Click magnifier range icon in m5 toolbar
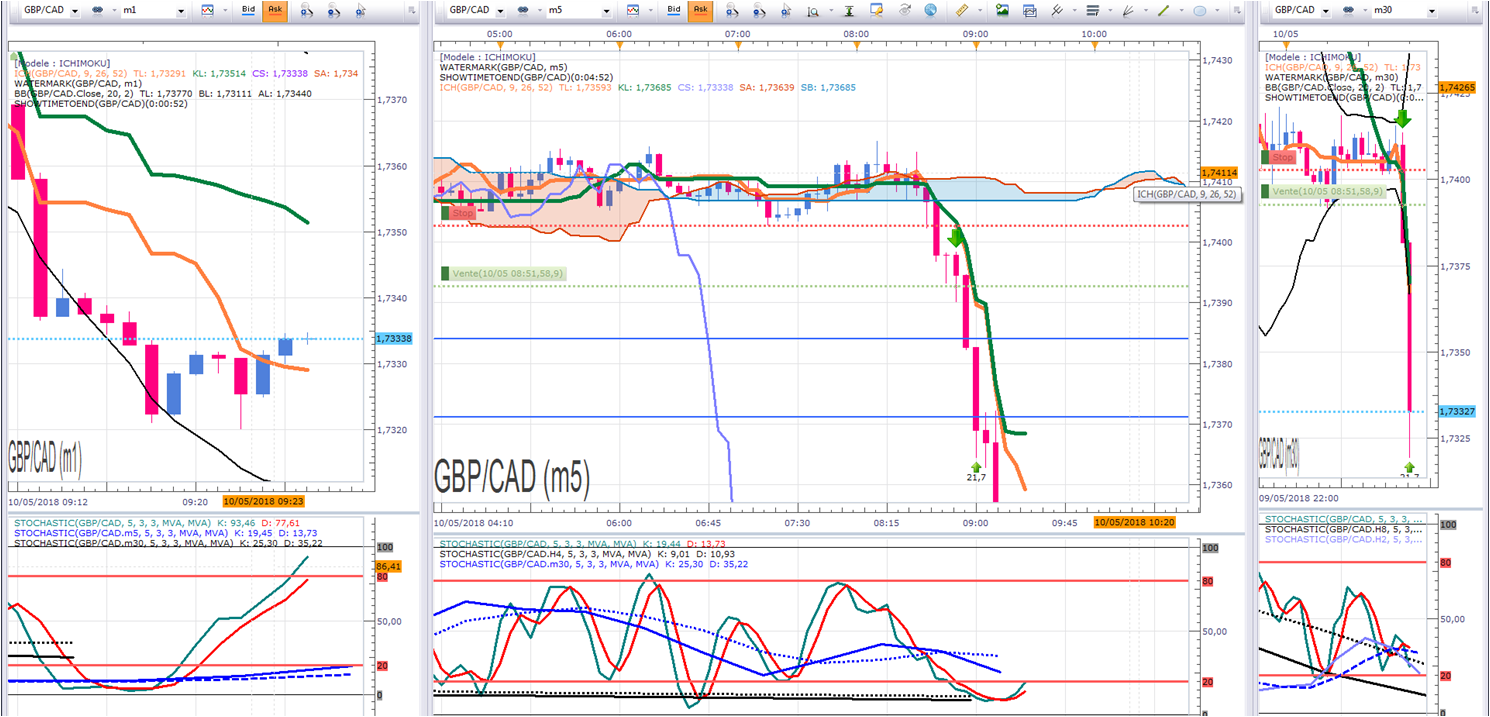This screenshot has height=717, width=1490. point(815,11)
